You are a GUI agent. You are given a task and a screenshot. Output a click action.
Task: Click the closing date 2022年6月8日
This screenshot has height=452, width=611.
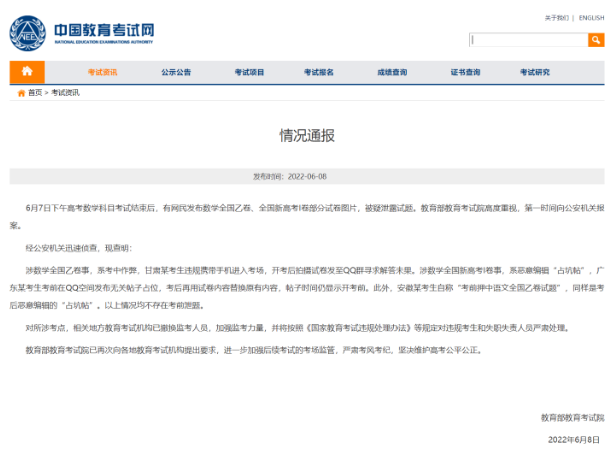point(574,440)
